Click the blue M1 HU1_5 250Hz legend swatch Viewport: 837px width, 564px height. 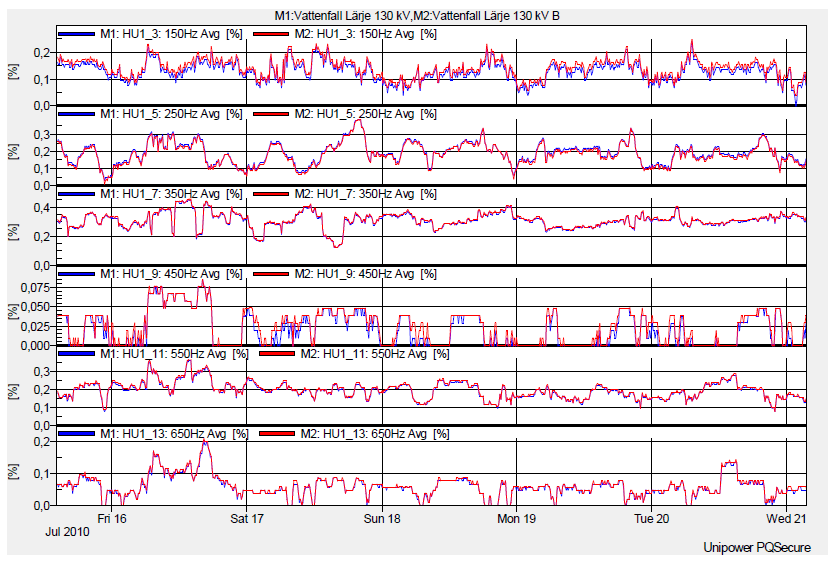coord(76,114)
